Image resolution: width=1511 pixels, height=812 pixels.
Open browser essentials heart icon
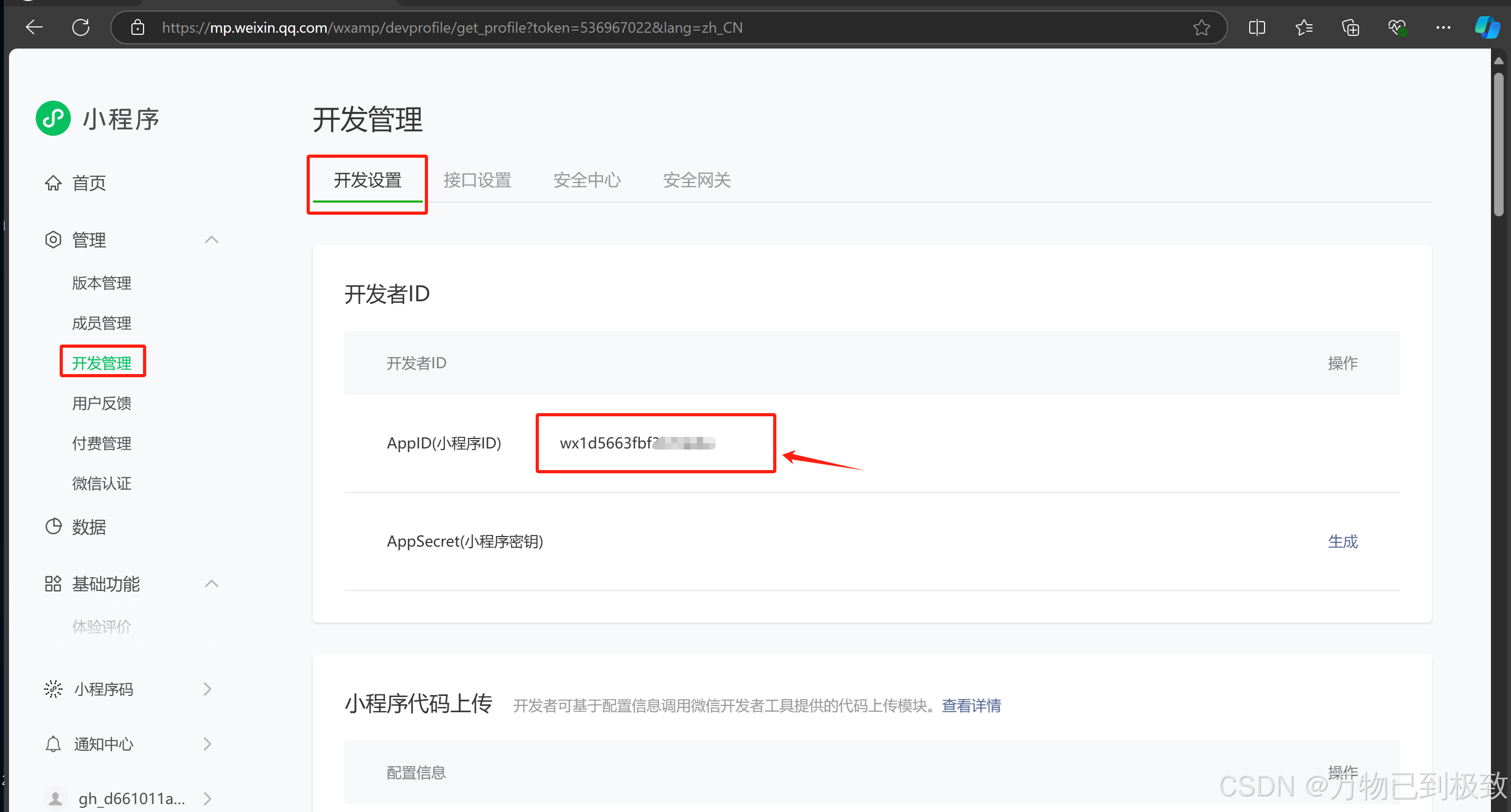1396,27
